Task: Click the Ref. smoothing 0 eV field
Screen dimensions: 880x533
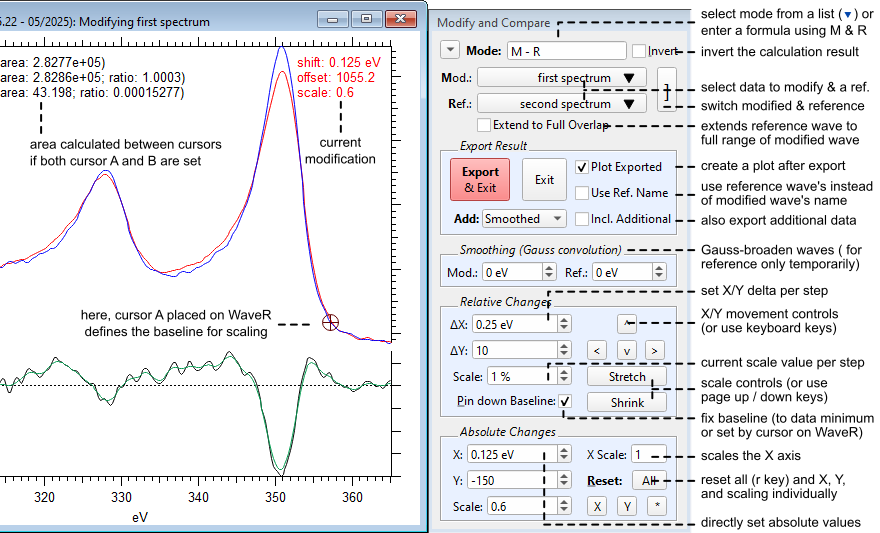Action: click(x=622, y=273)
